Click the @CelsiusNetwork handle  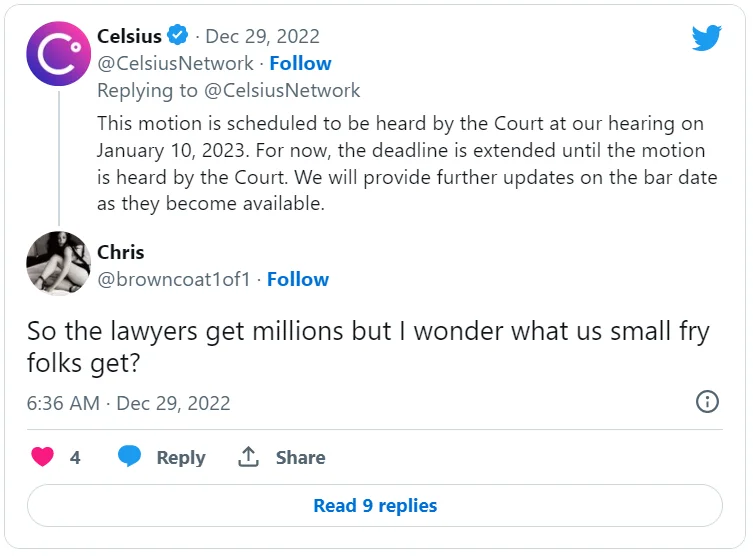click(x=175, y=63)
